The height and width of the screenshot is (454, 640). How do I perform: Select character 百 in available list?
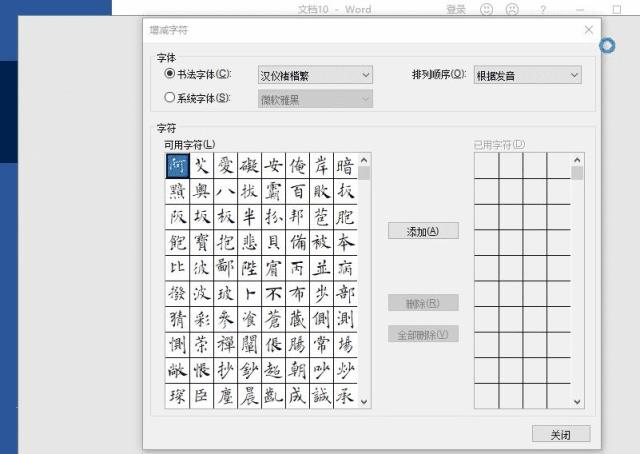298,191
